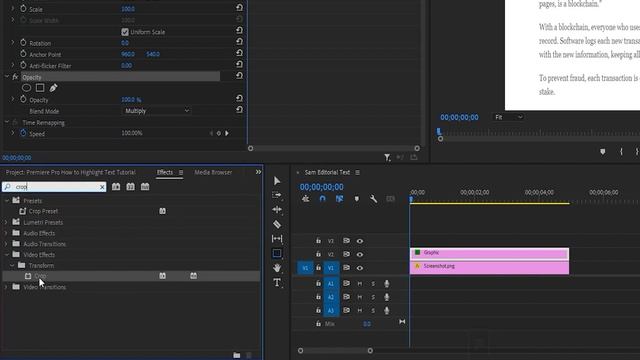The width and height of the screenshot is (640, 360).
Task: Select free draw bezier pen mask
Action: click(x=53, y=87)
